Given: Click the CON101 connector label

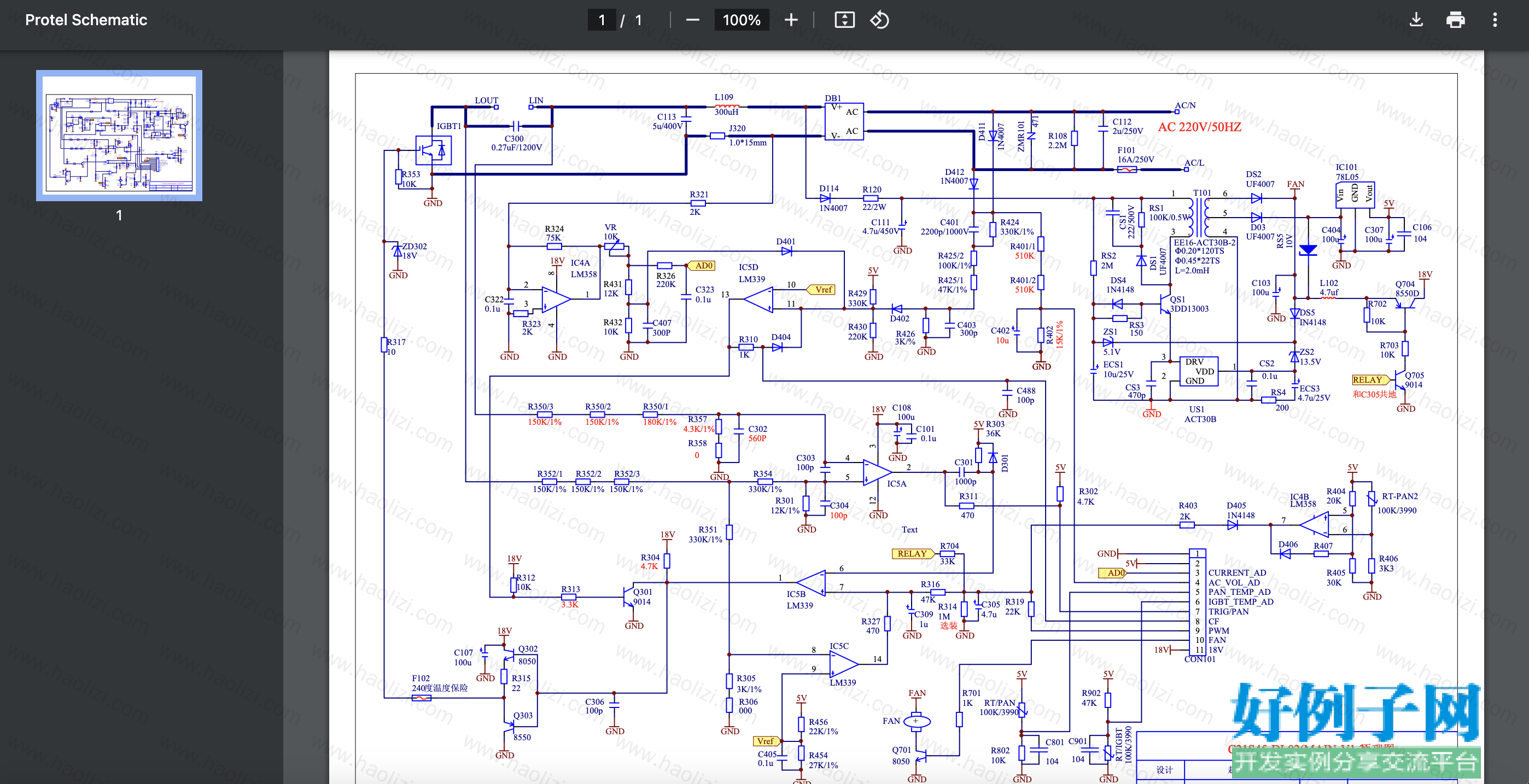Looking at the screenshot, I should [x=1199, y=659].
